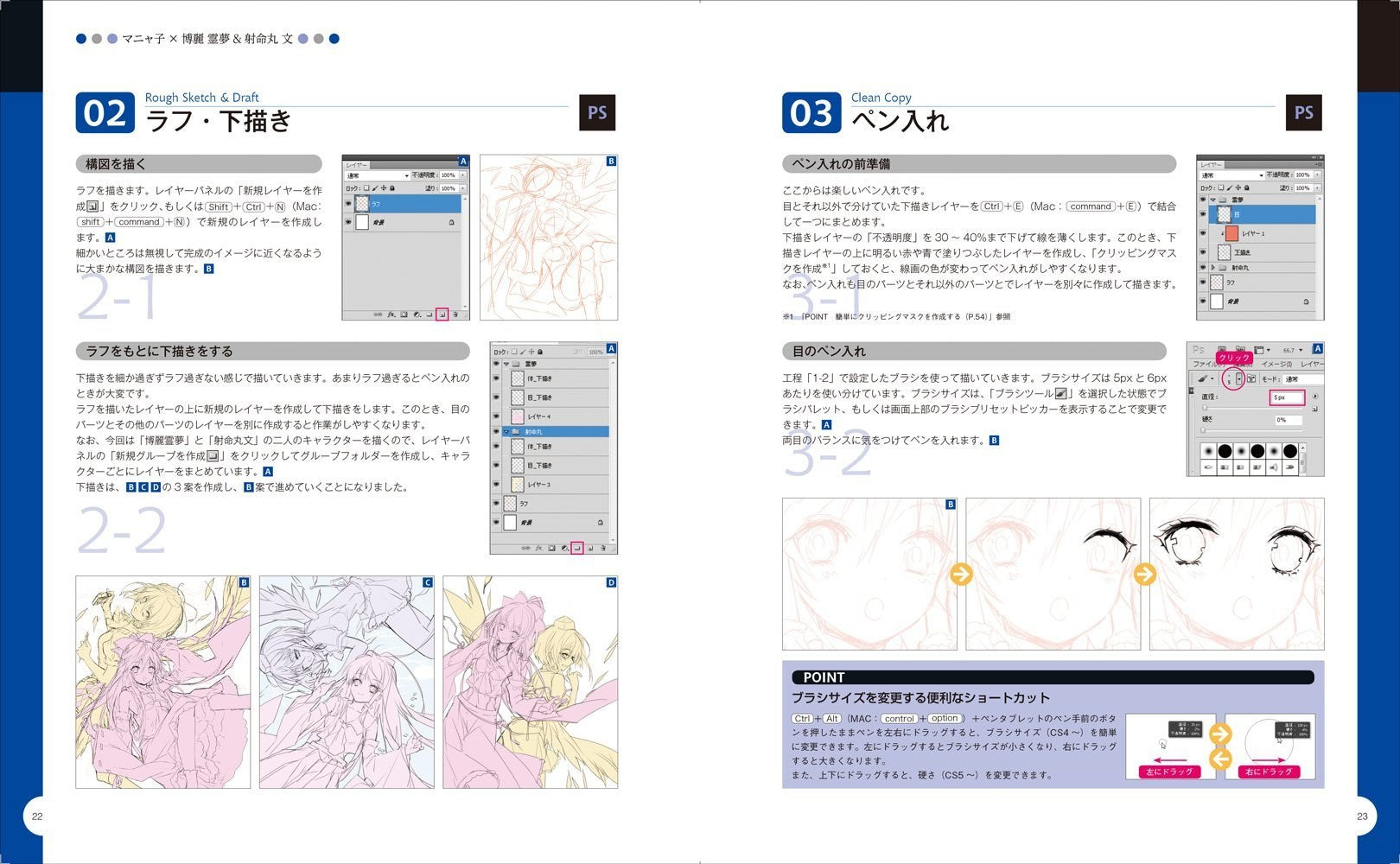Hide the レイヤー 3 layer
Viewport: 1400px width, 864px height.
point(496,485)
